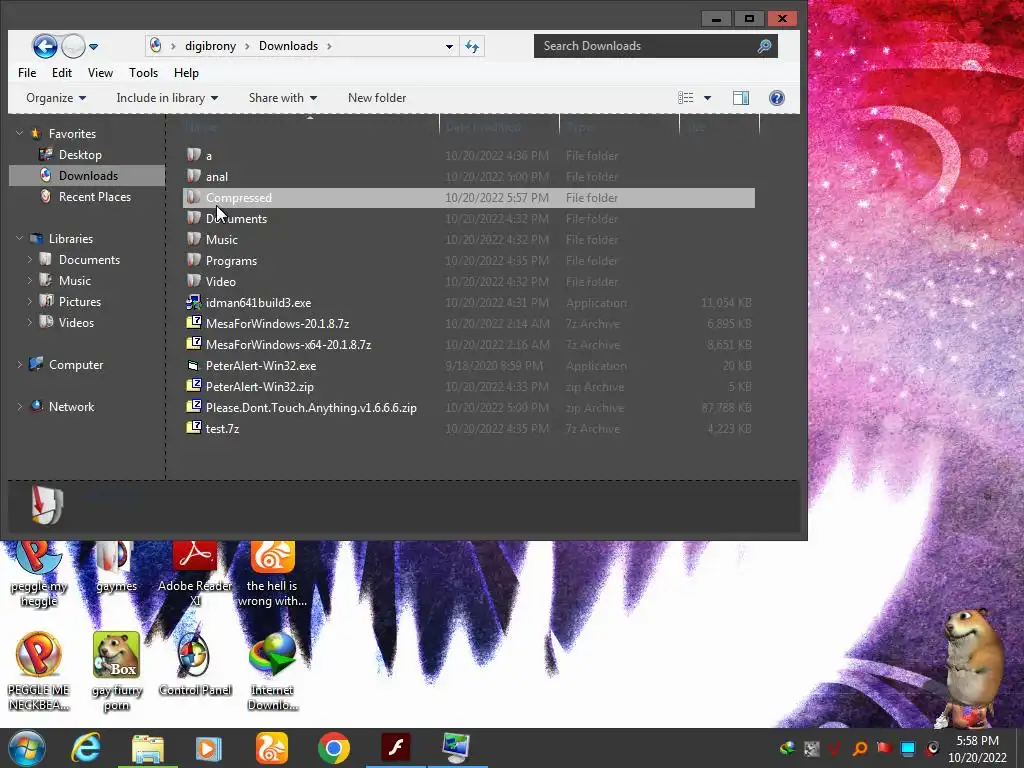
Task: Click the refresh button next to address bar
Action: click(x=472, y=46)
